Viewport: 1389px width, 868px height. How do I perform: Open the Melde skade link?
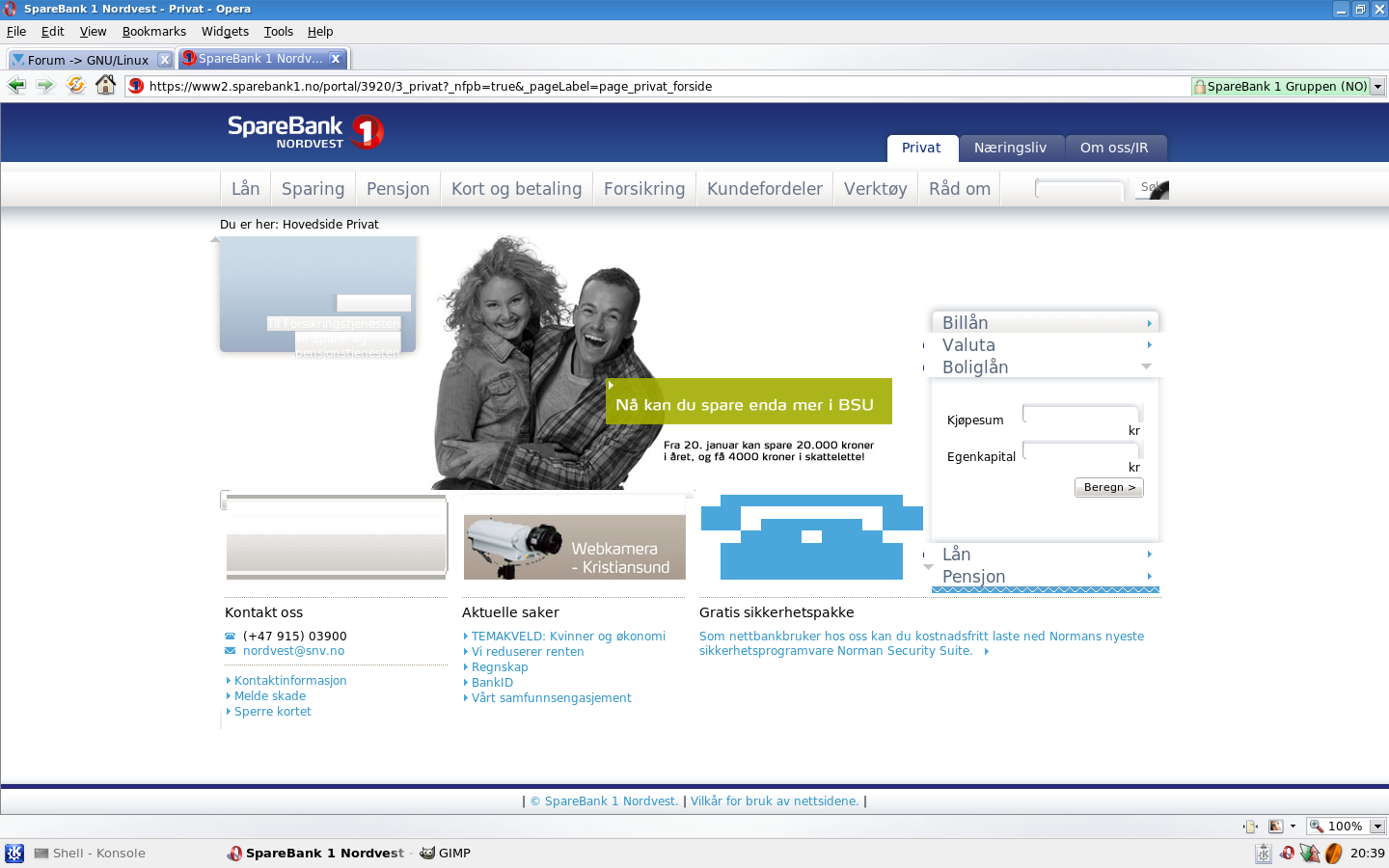click(270, 696)
